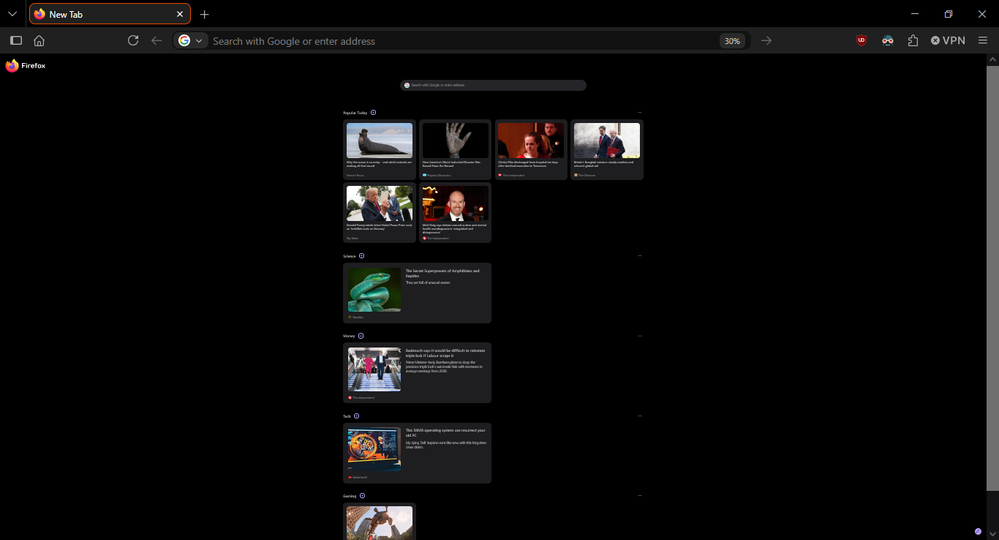Collapse the Money section

(640, 336)
